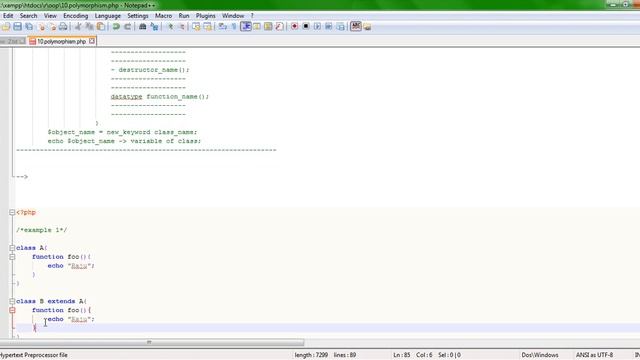This screenshot has width=640, height=360.
Task: Save the current file via floppy icon
Action: 18,27
